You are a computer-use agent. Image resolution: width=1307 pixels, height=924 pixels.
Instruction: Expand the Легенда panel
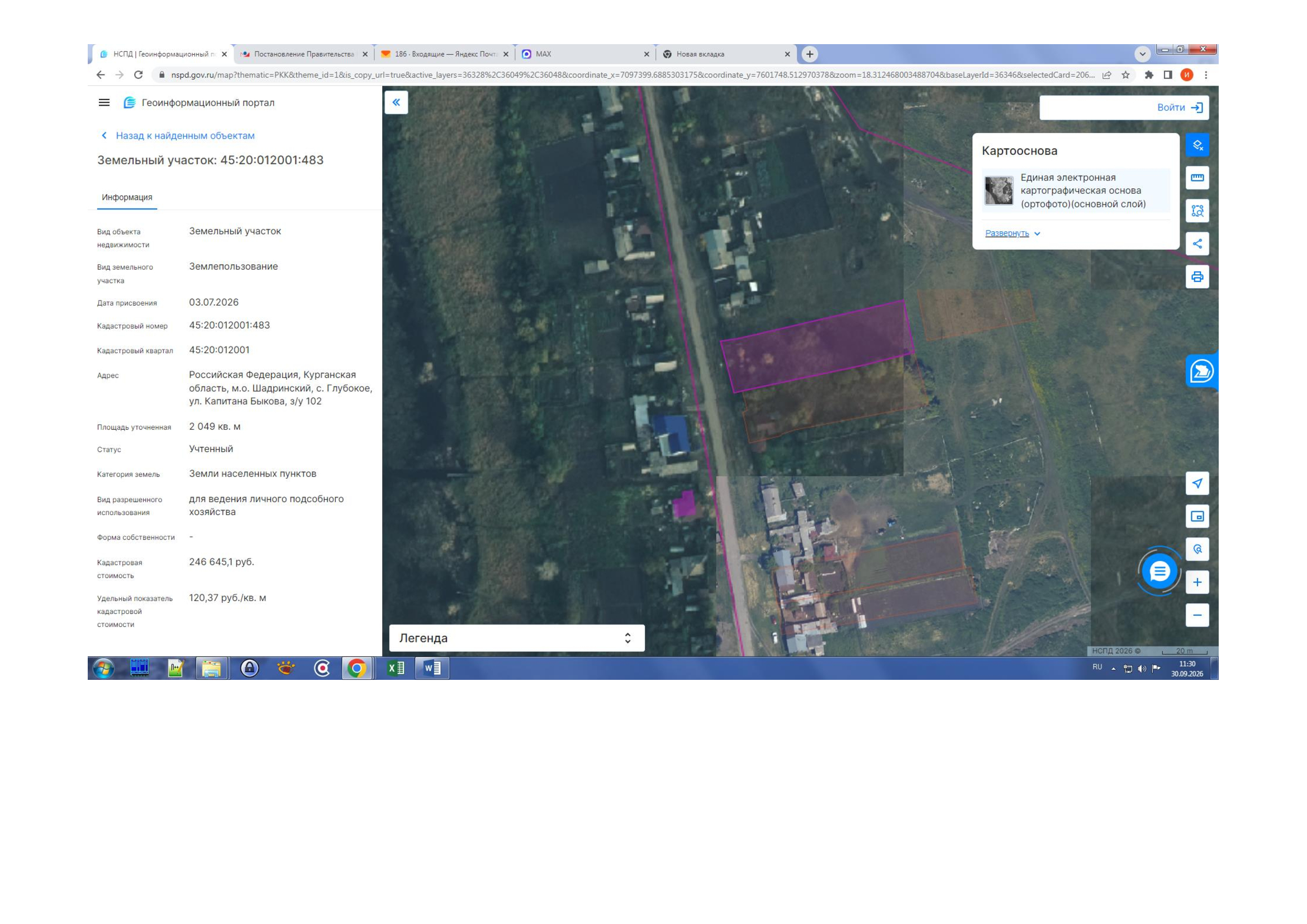[517, 639]
